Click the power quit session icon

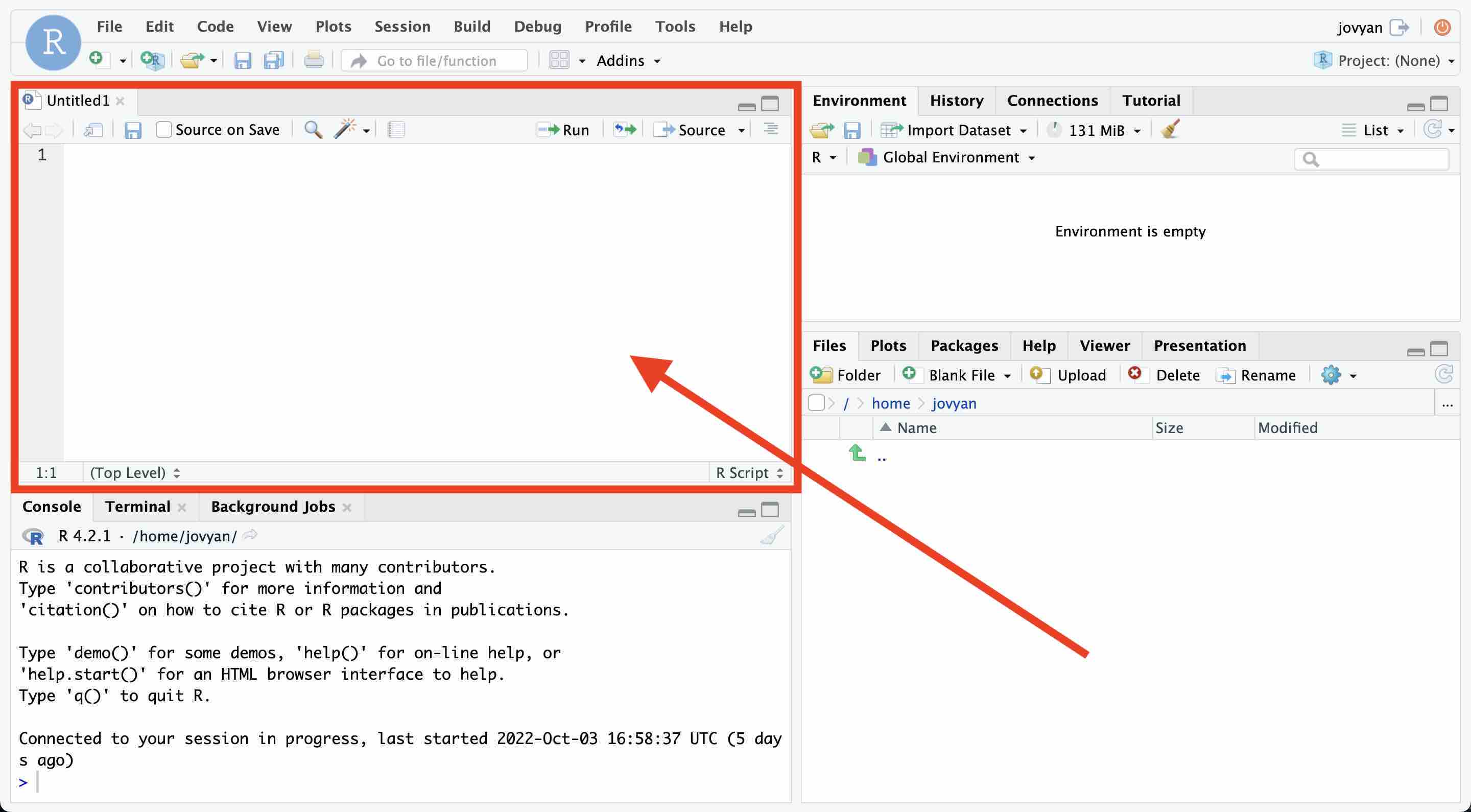pyautogui.click(x=1442, y=28)
